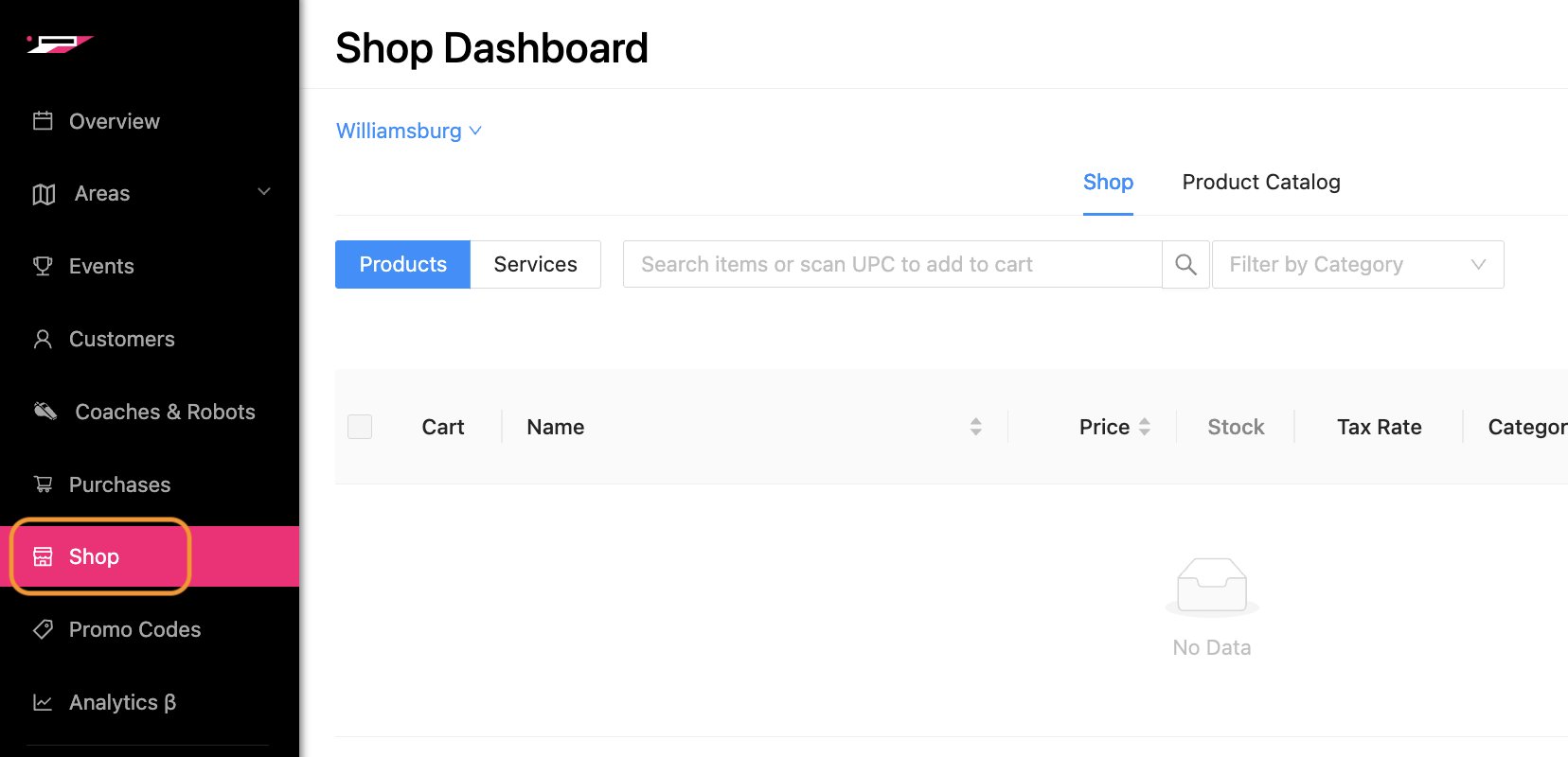The image size is (1568, 757).
Task: Focus the search items or UPC field
Action: [x=891, y=265]
